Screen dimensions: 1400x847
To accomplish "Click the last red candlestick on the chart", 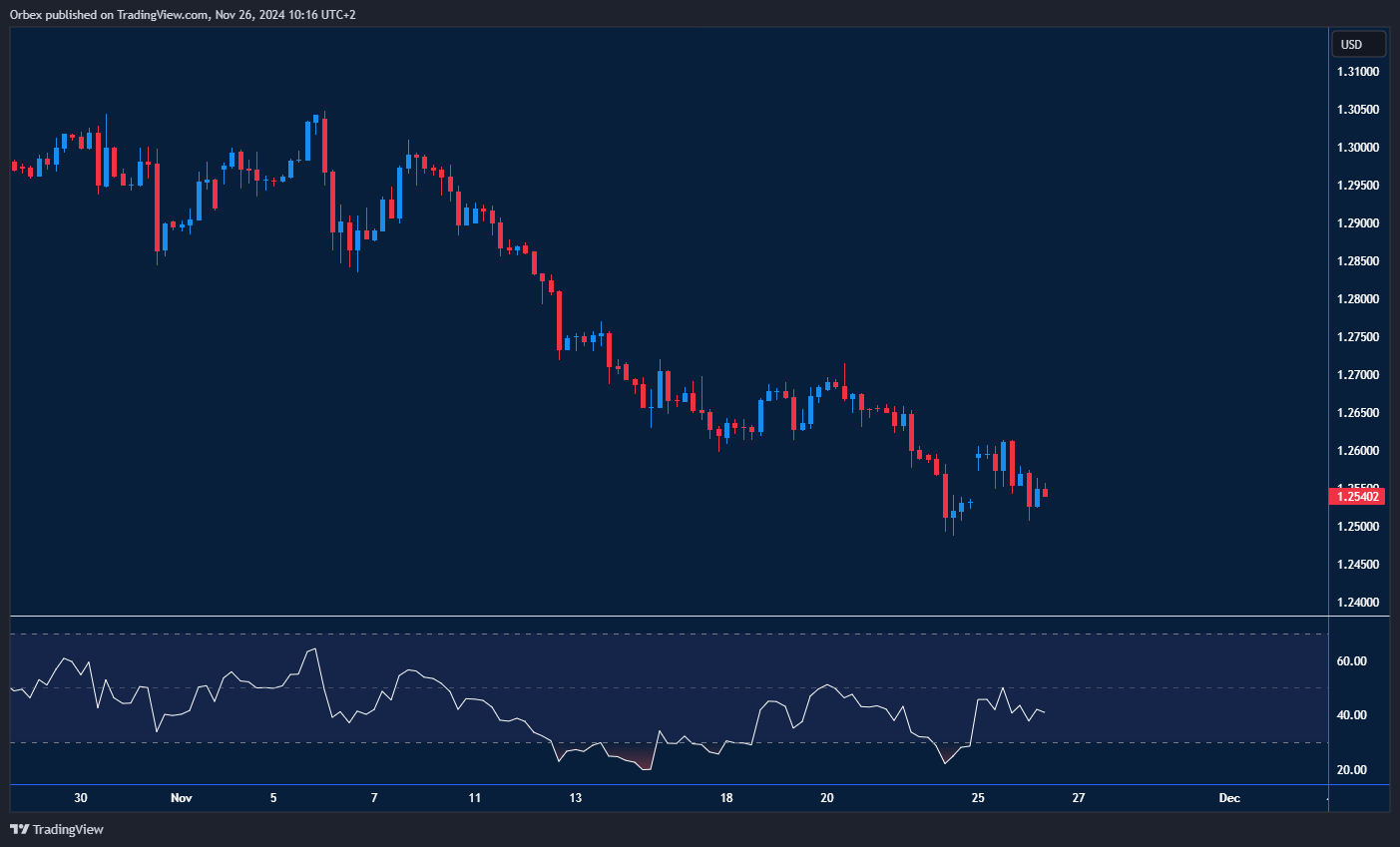I will [1045, 493].
